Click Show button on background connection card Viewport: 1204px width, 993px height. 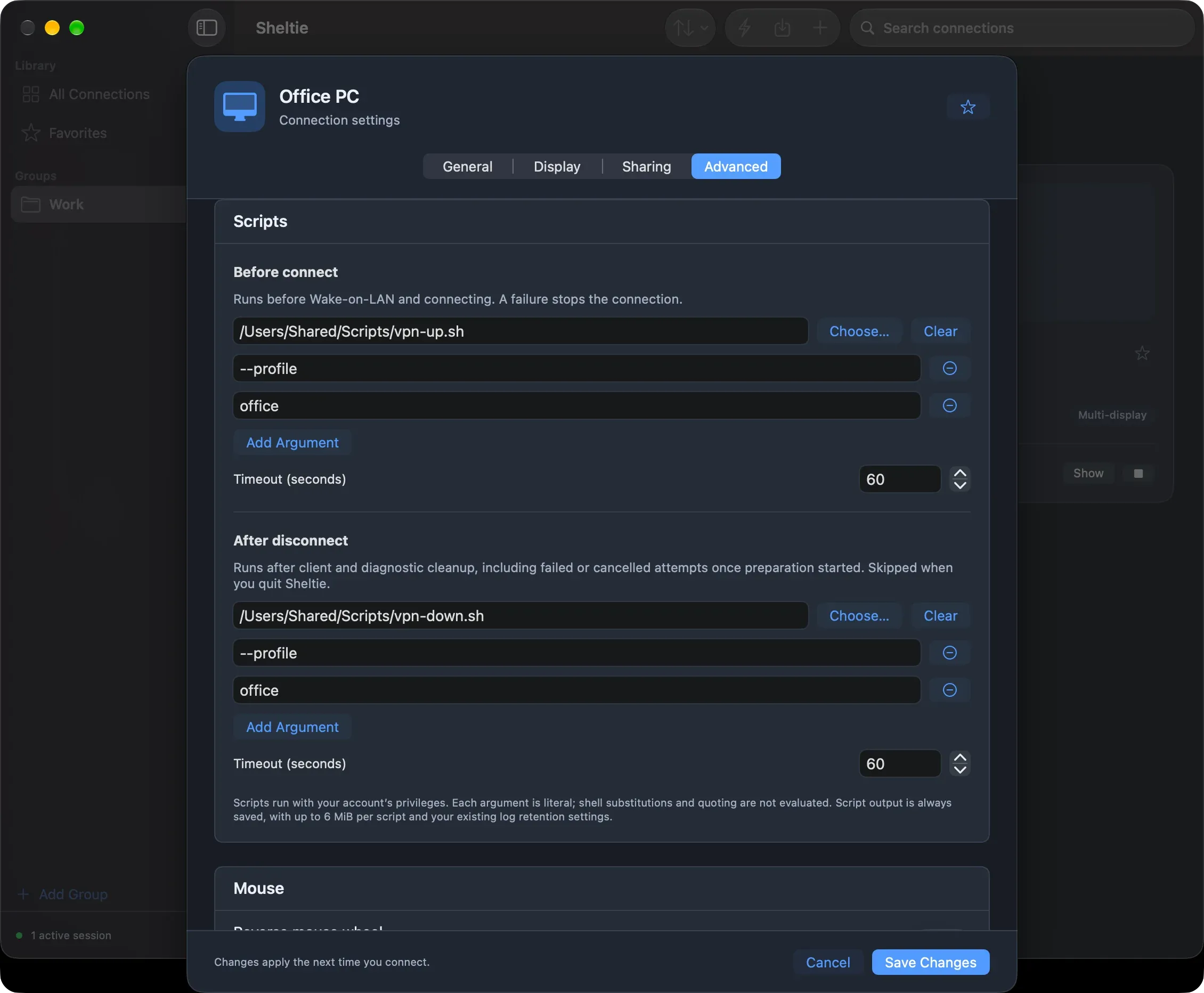click(1088, 474)
